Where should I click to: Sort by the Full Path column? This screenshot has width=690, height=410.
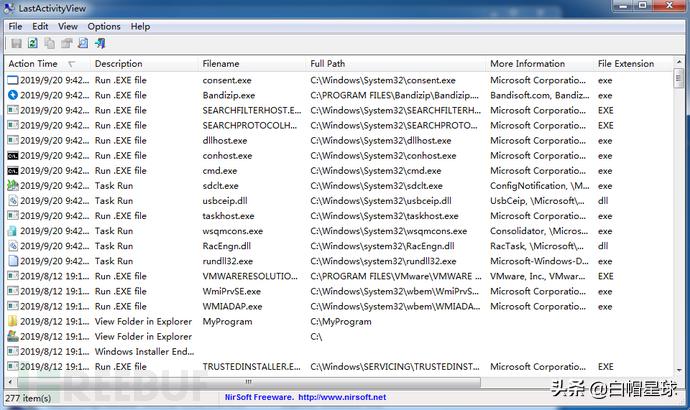pos(396,64)
